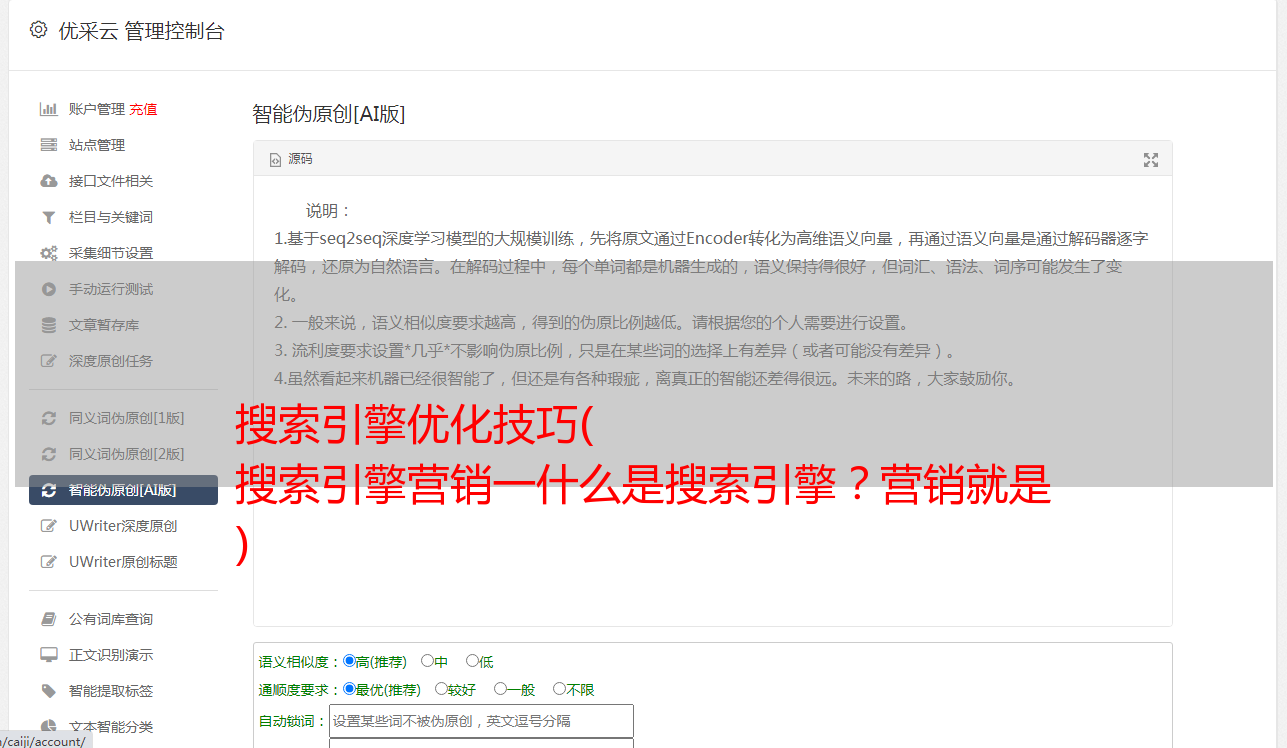
Task: Open 账户管理 bar chart icon
Action: (x=48, y=109)
